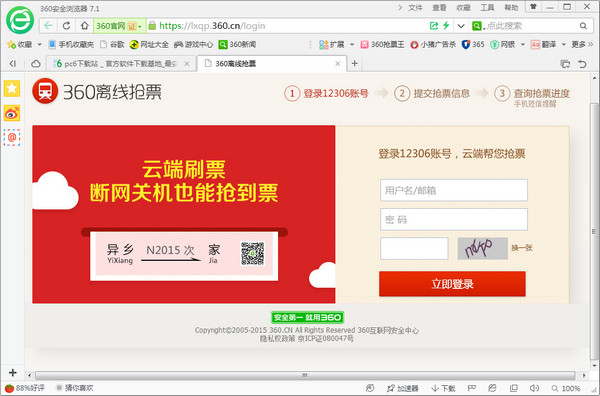
Task: Click the 翻译 translate extension
Action: click(x=543, y=44)
